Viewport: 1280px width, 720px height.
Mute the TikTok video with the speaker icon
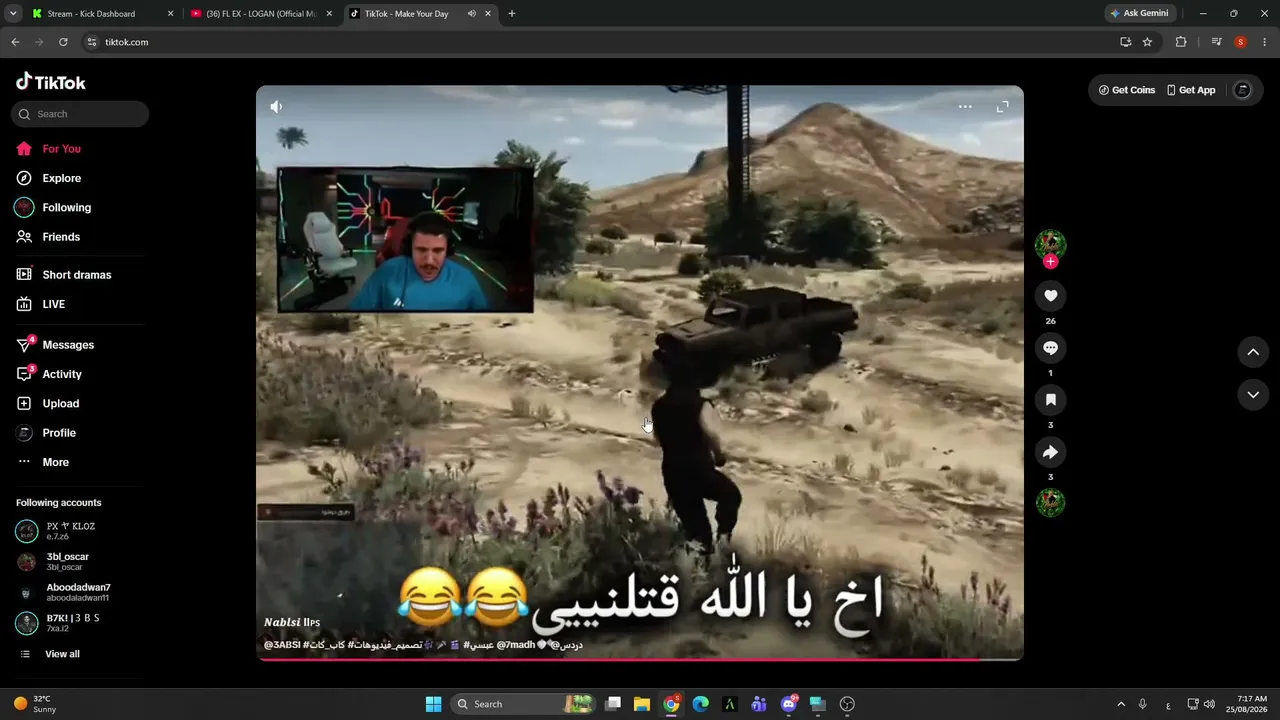[276, 106]
